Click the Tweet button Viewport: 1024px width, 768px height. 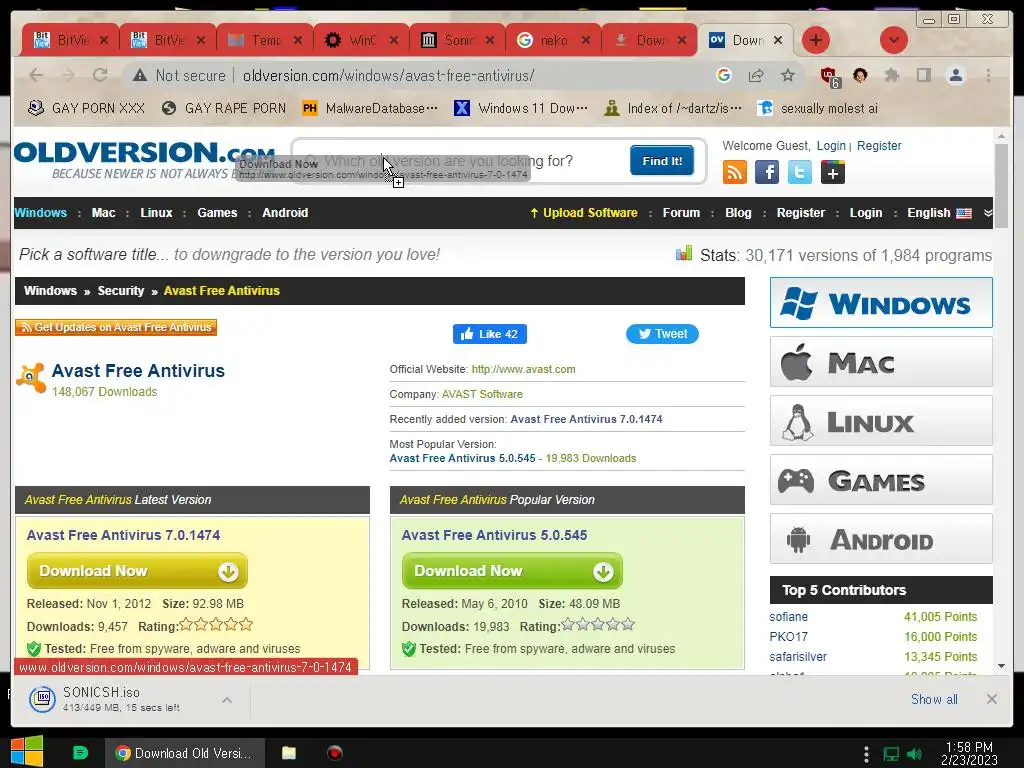pyautogui.click(x=662, y=334)
